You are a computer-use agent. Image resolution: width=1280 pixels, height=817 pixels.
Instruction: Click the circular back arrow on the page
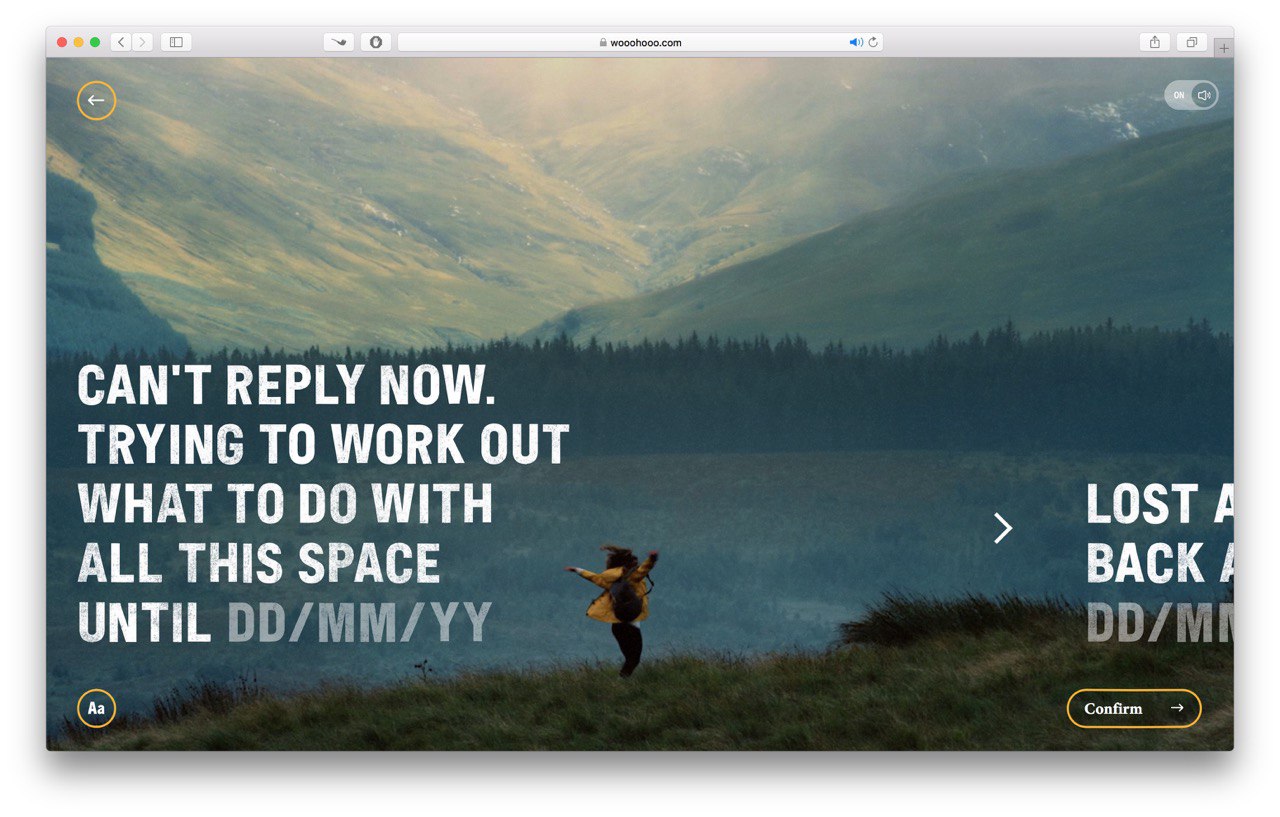[x=96, y=100]
